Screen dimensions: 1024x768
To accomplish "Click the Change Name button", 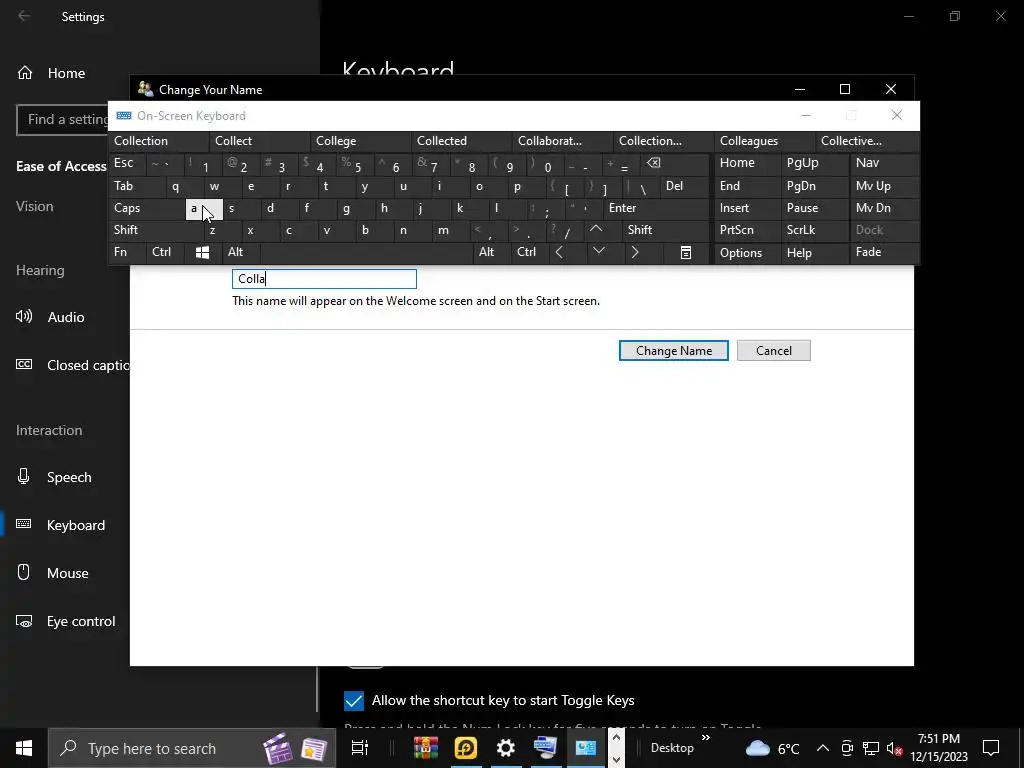I will pyautogui.click(x=673, y=351).
